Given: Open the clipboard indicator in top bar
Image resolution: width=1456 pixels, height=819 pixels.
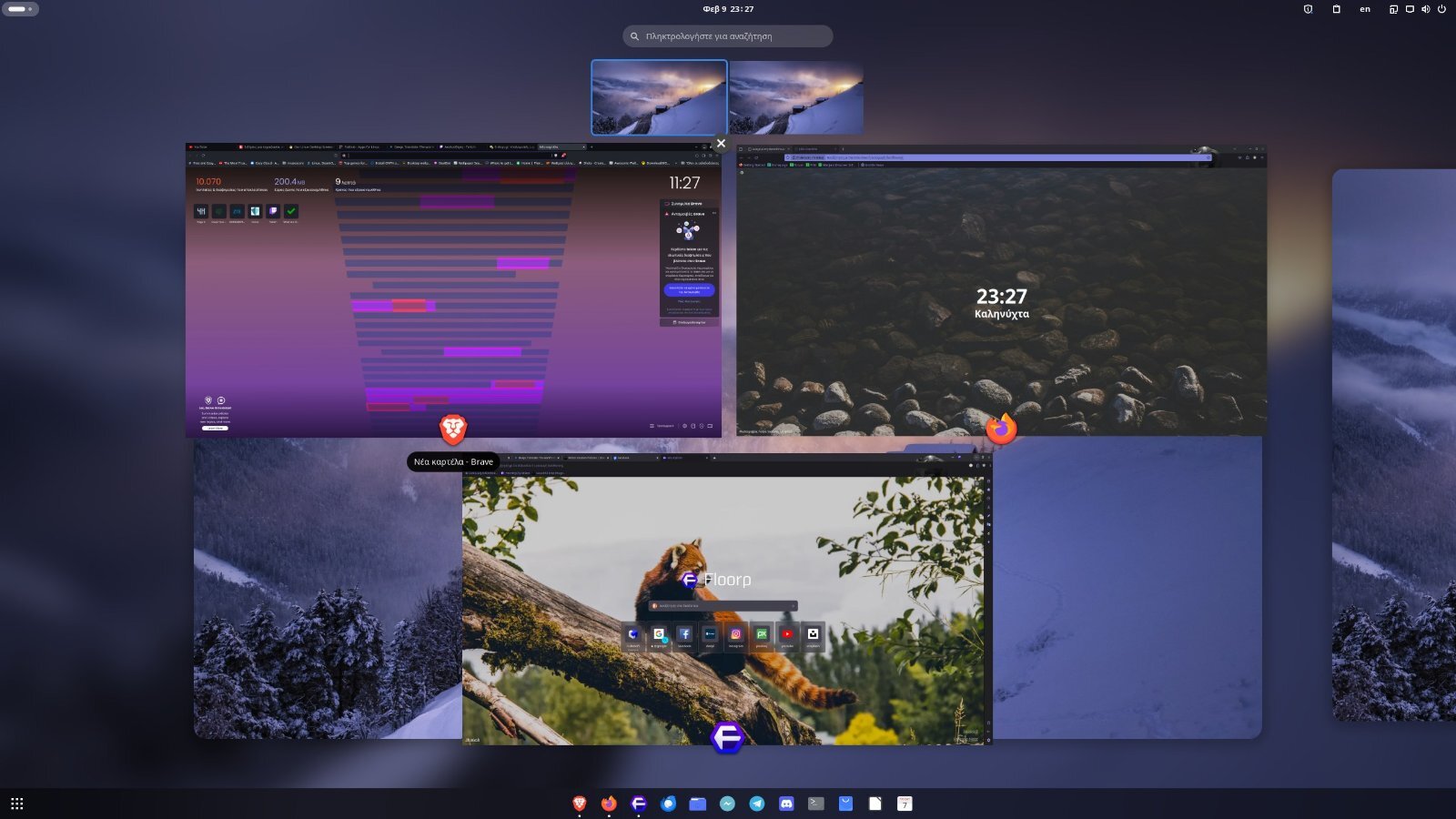Looking at the screenshot, I should pyautogui.click(x=1336, y=9).
